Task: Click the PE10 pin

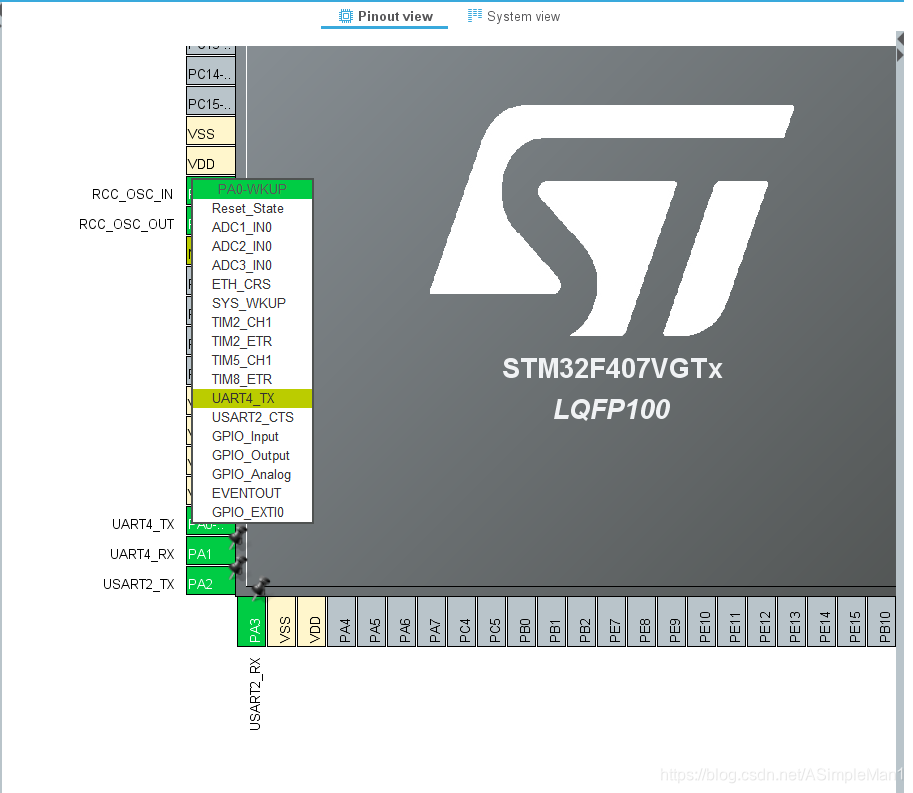Action: click(x=702, y=622)
